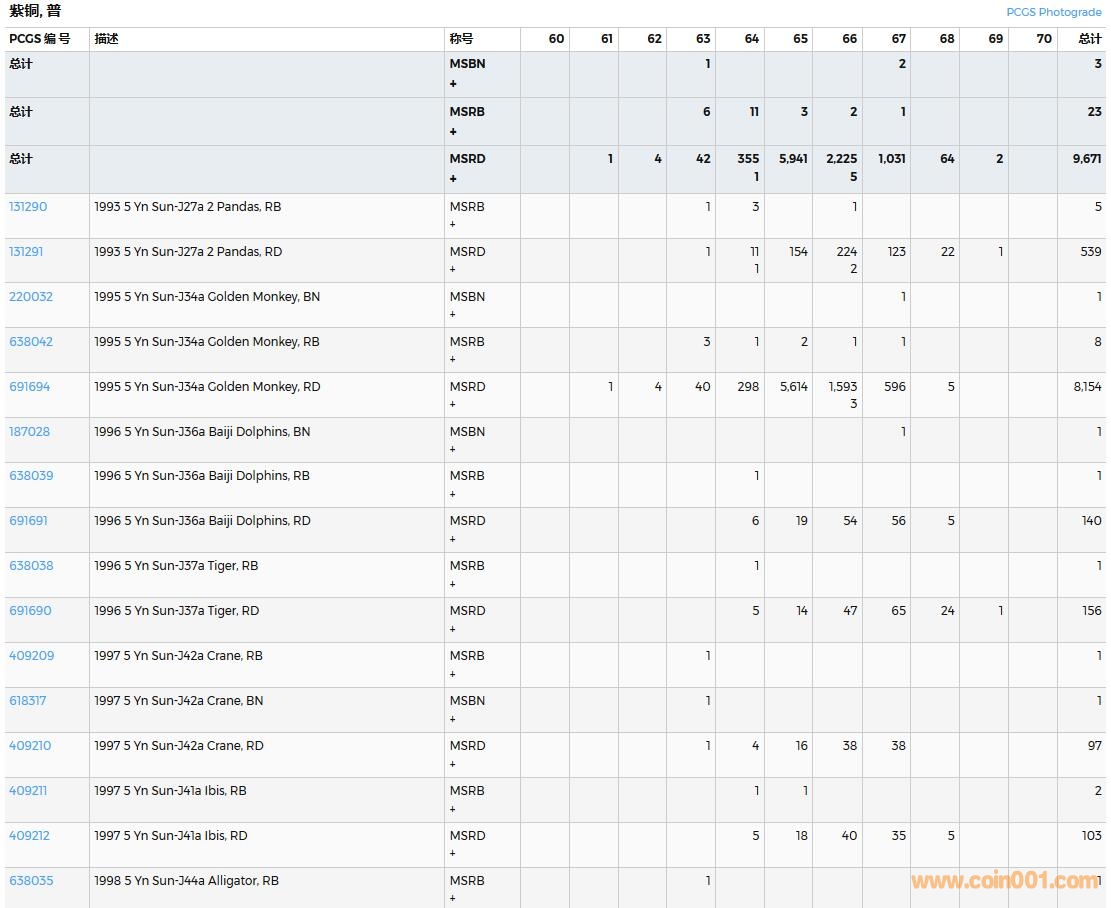The height and width of the screenshot is (908, 1111).
Task: Expand plus sign in MSRD total row
Action: [x=453, y=179]
